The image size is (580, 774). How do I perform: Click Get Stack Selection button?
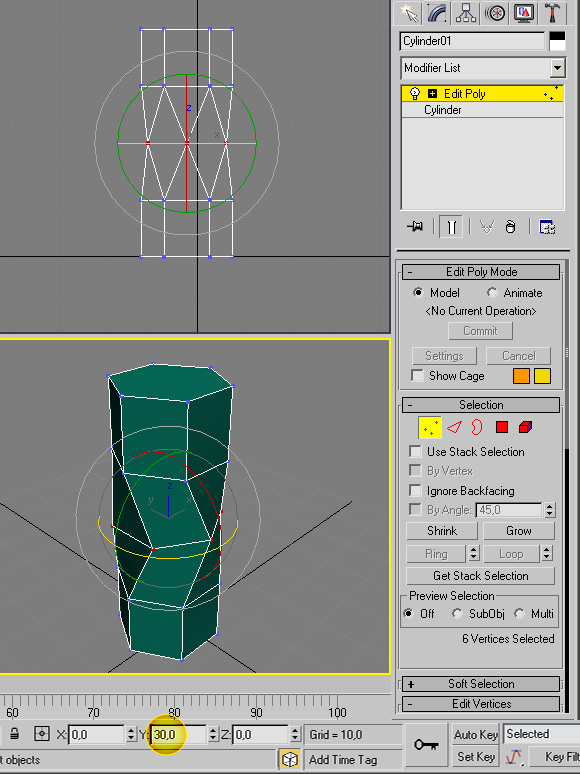[x=480, y=576]
